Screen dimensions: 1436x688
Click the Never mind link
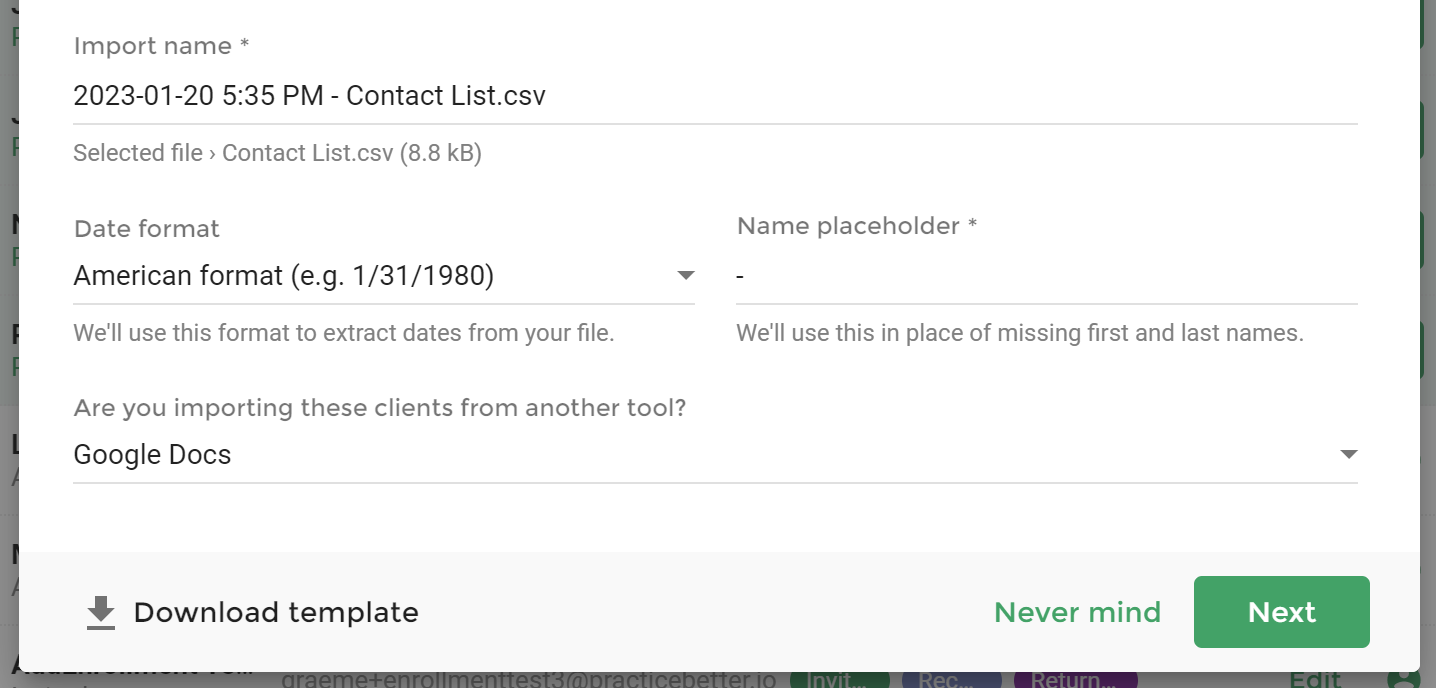point(1077,612)
